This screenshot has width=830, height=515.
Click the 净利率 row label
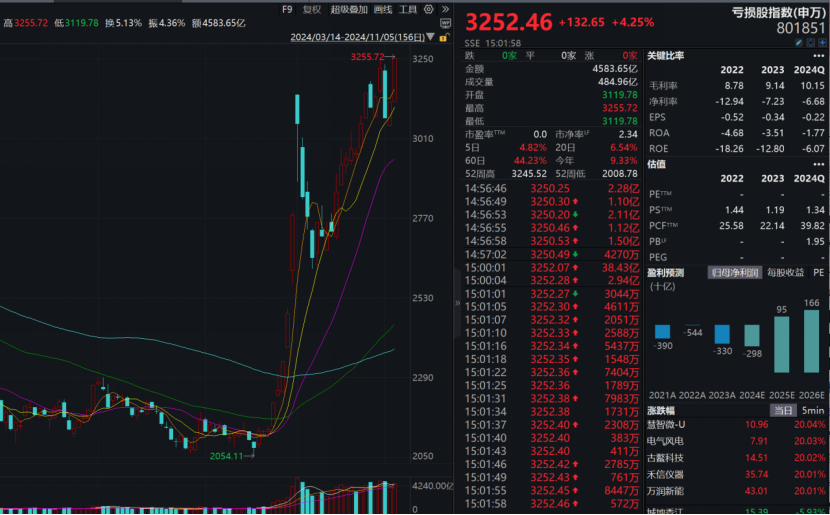point(663,102)
